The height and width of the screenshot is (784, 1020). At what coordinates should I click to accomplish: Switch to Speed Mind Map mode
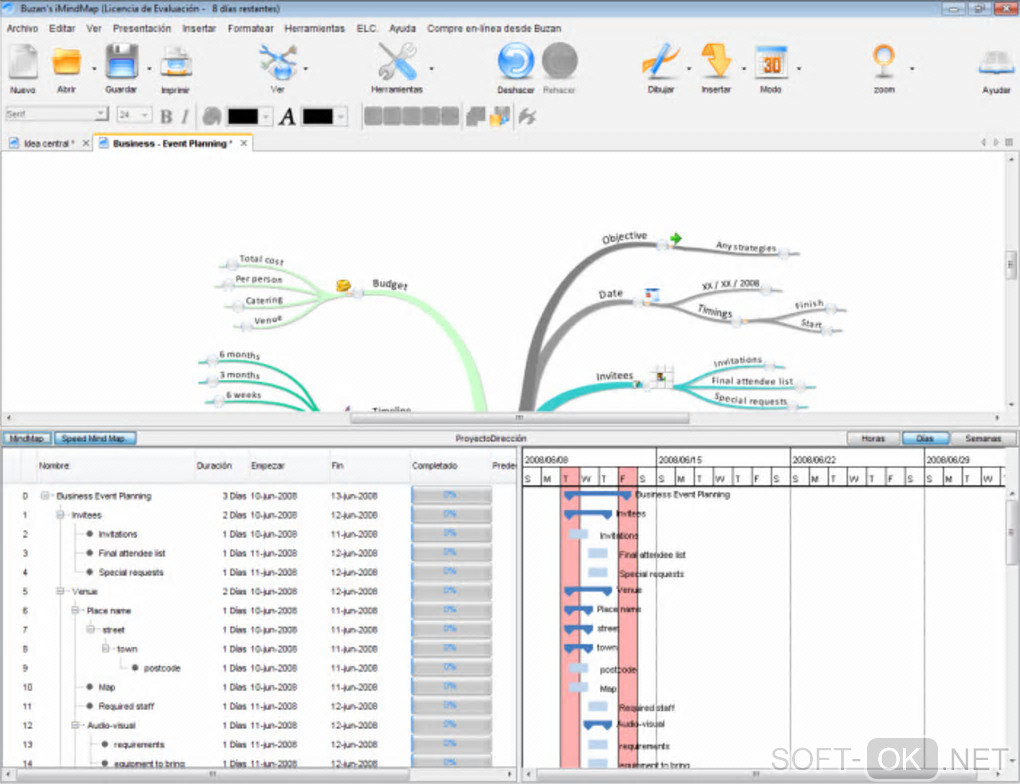click(x=95, y=439)
